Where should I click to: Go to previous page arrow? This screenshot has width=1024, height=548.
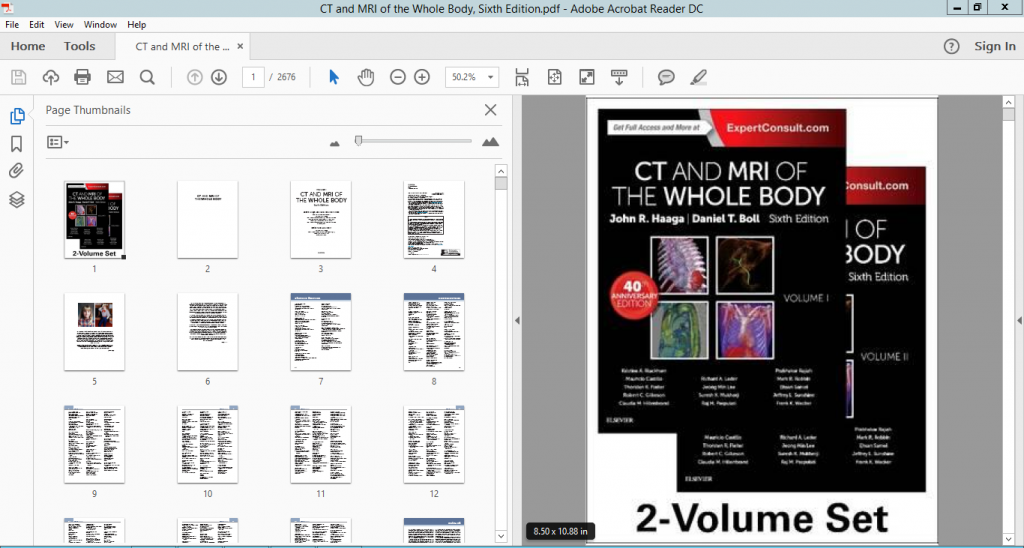pos(195,77)
